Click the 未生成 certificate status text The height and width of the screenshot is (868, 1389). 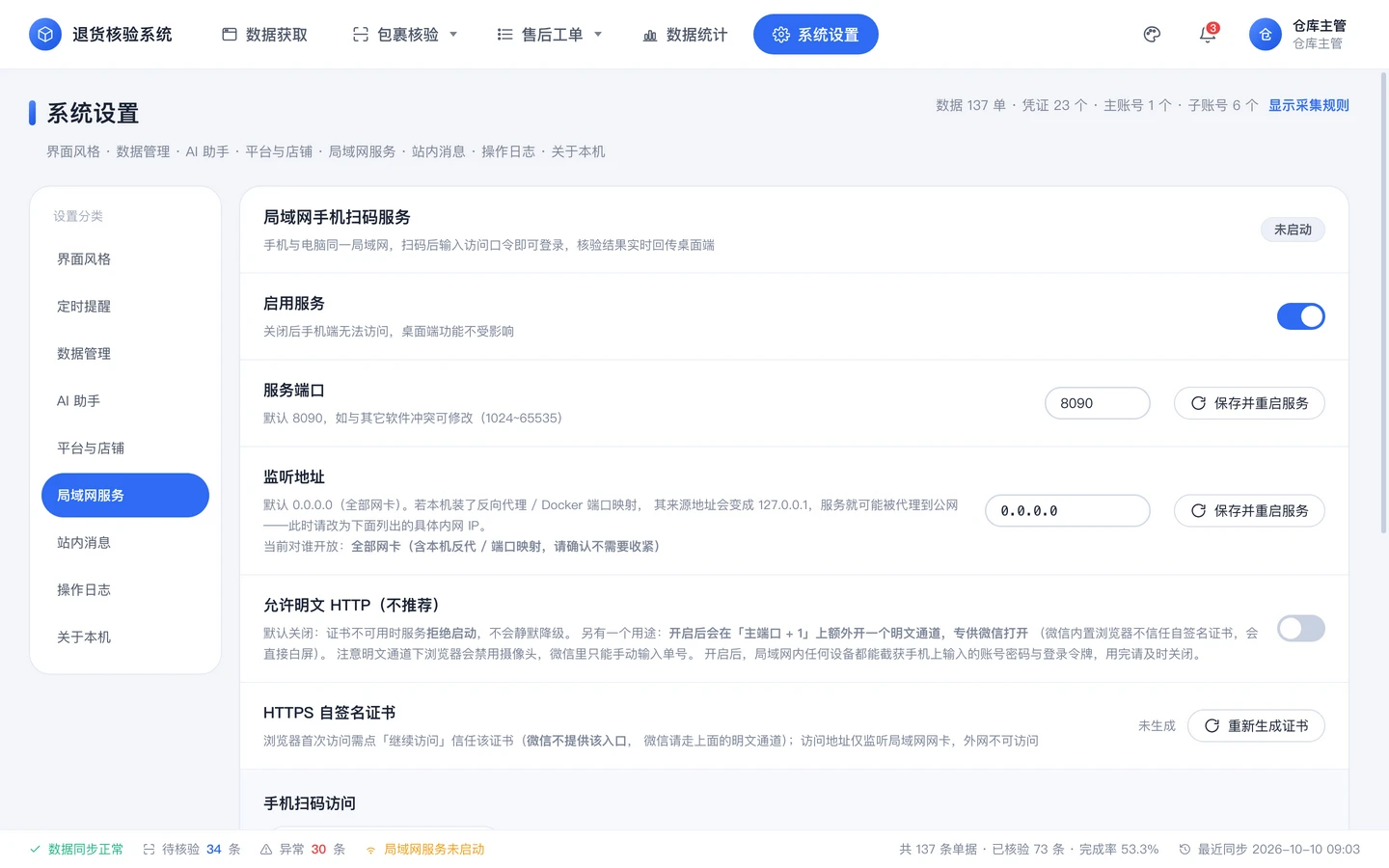point(1157,726)
